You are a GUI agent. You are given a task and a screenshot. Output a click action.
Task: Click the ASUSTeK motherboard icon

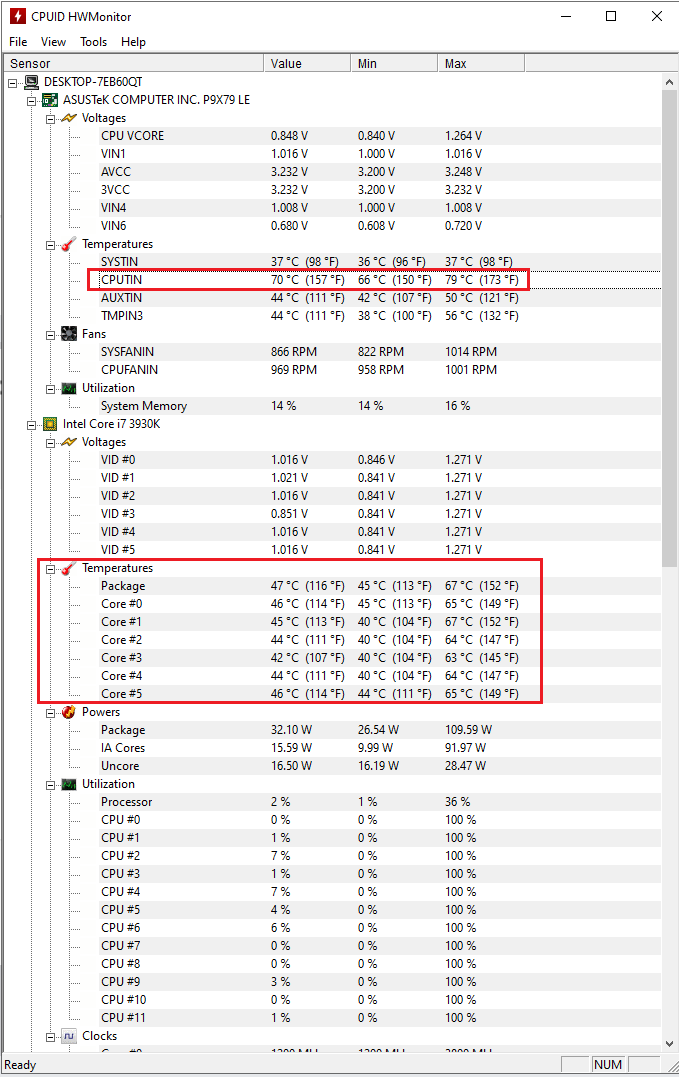pyautogui.click(x=50, y=100)
